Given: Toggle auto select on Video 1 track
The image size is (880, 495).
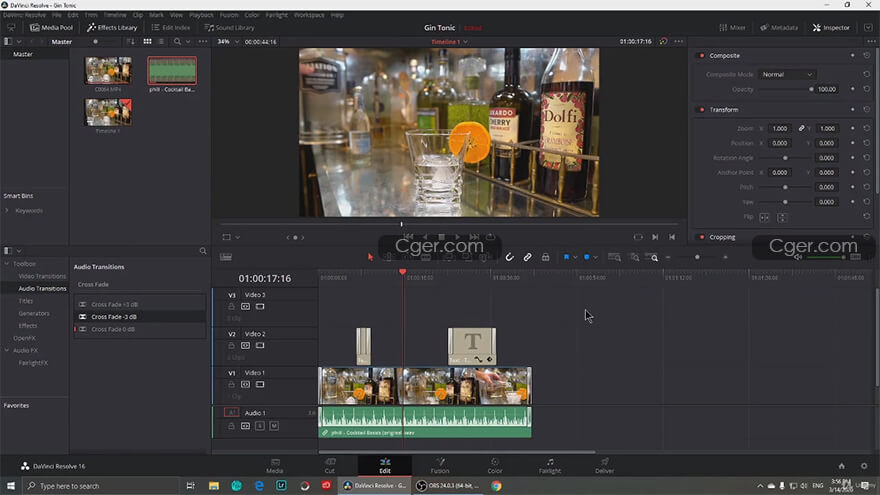Looking at the screenshot, I should tap(245, 384).
